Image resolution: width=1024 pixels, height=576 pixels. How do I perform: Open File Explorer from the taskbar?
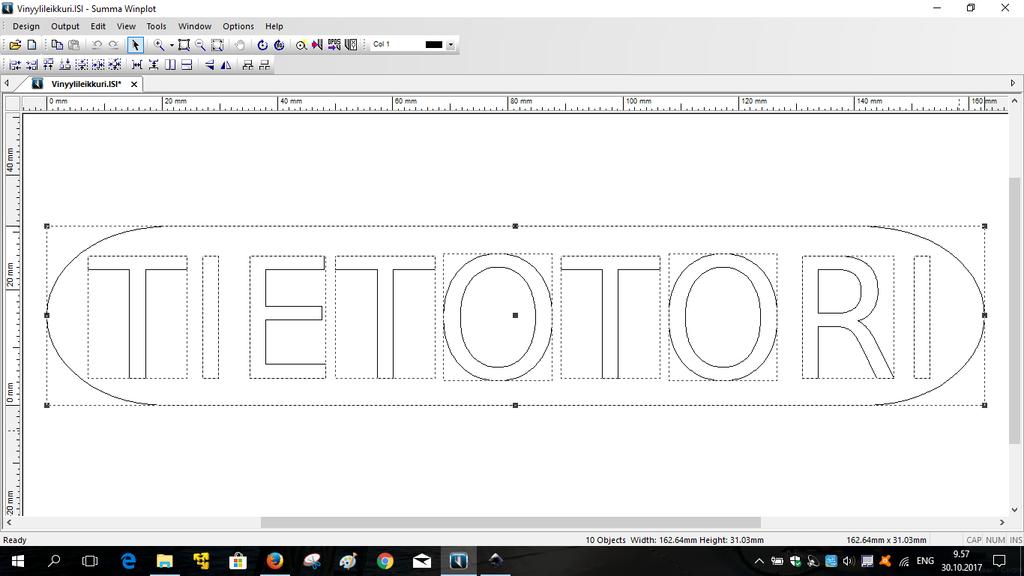[x=165, y=561]
